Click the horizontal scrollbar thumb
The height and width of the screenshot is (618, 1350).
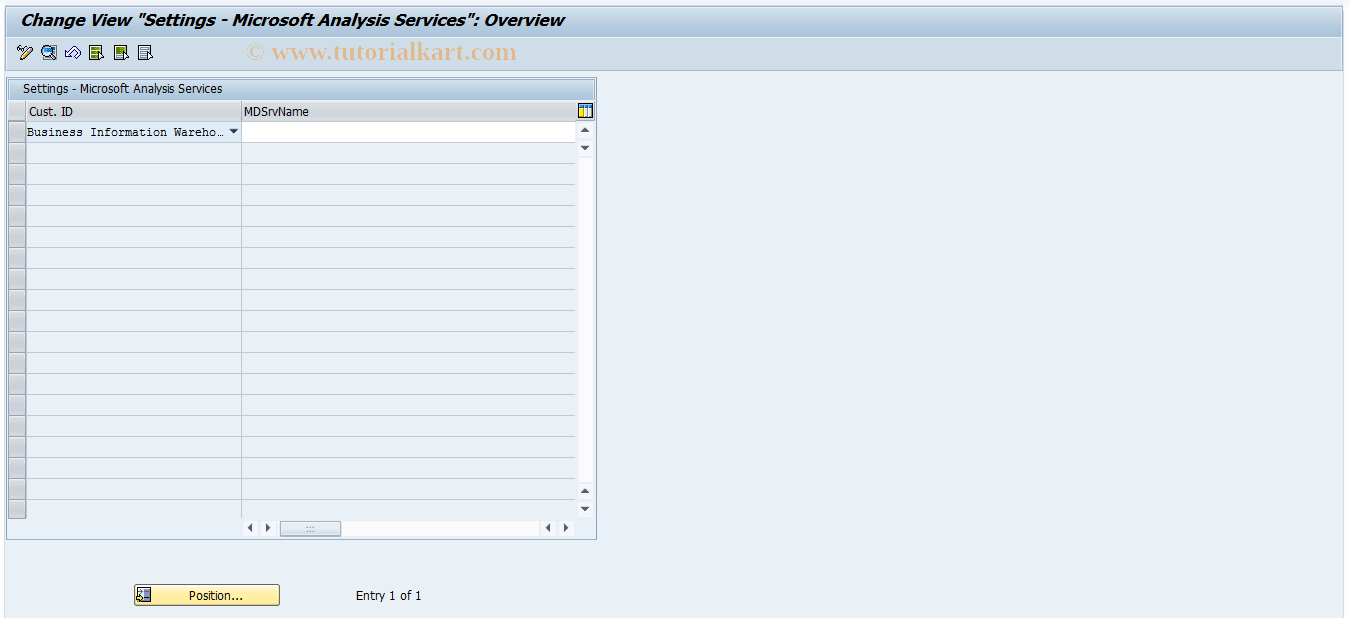point(310,528)
